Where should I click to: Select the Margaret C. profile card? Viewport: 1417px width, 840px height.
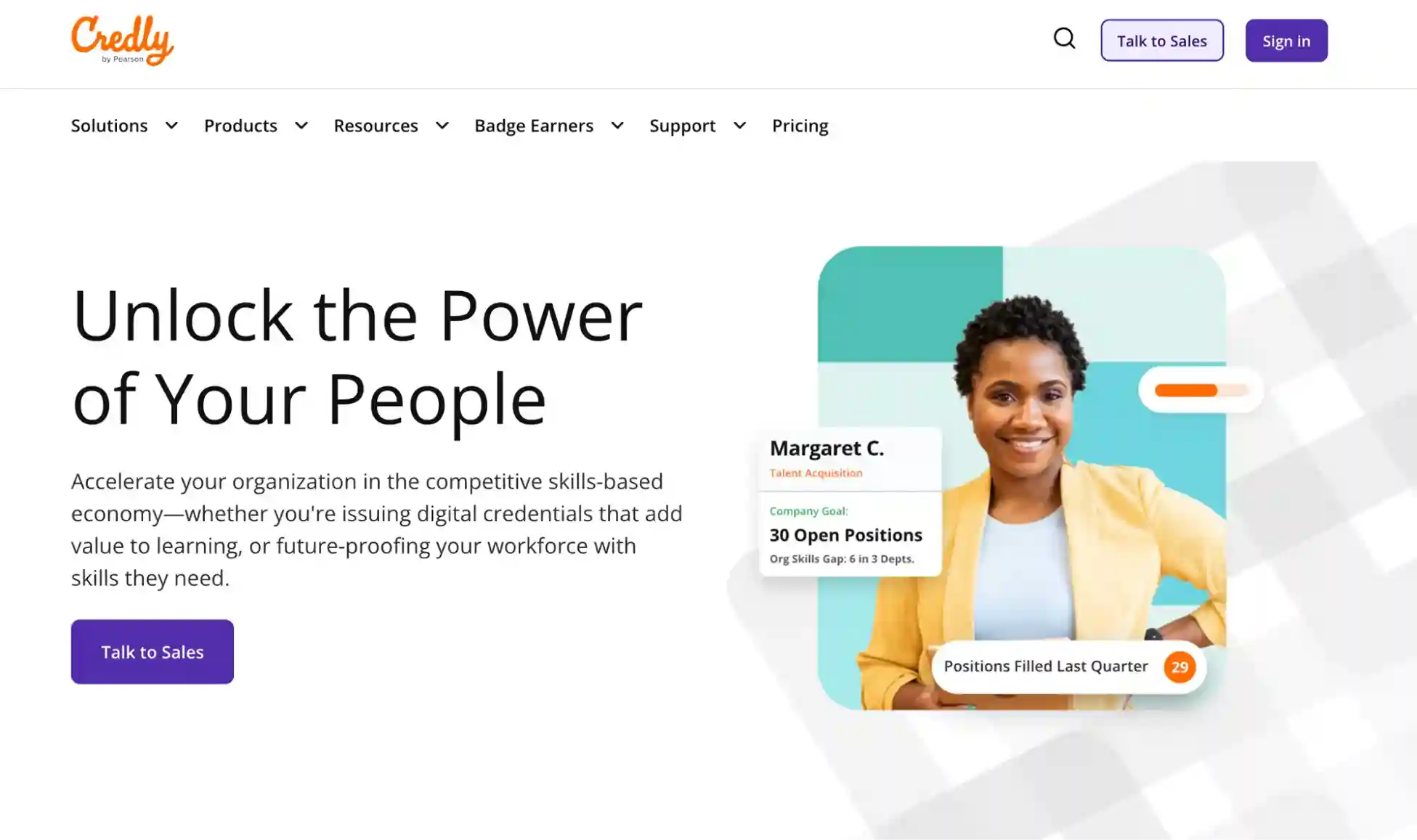point(850,459)
